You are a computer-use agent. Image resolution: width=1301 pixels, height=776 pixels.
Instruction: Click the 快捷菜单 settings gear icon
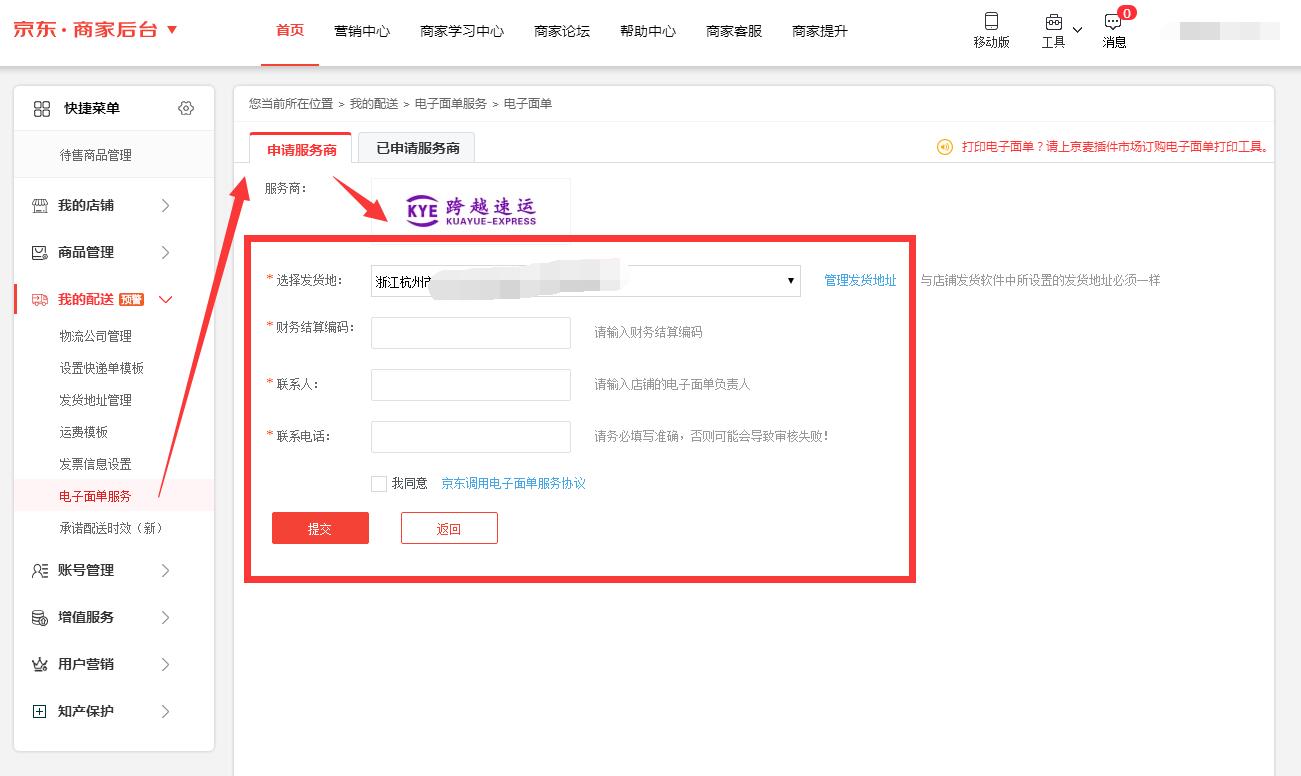coord(186,108)
